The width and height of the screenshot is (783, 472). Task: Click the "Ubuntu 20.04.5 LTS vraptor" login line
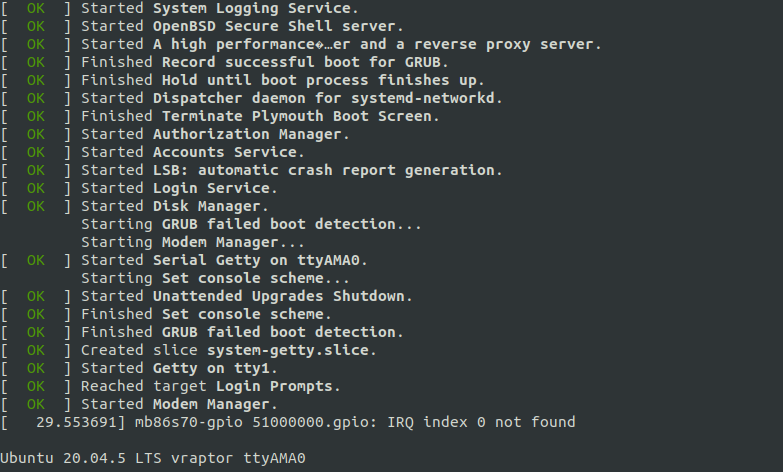click(152, 458)
